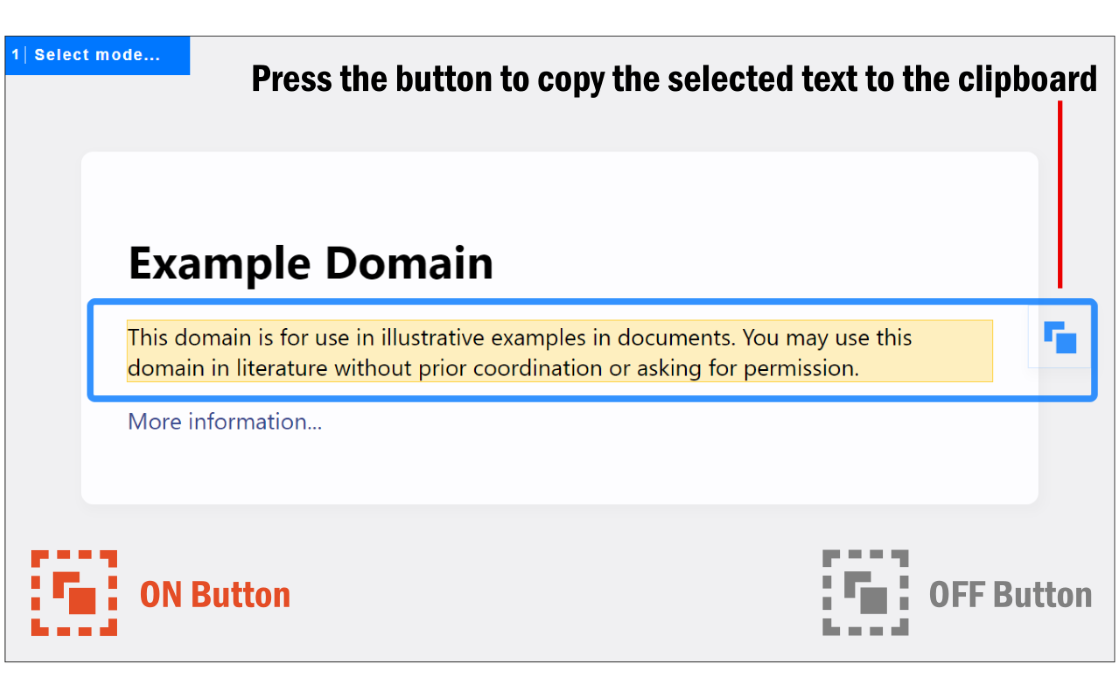Click the number 1 in the Select mode badge
The width and height of the screenshot is (1120, 700).
[x=15, y=54]
